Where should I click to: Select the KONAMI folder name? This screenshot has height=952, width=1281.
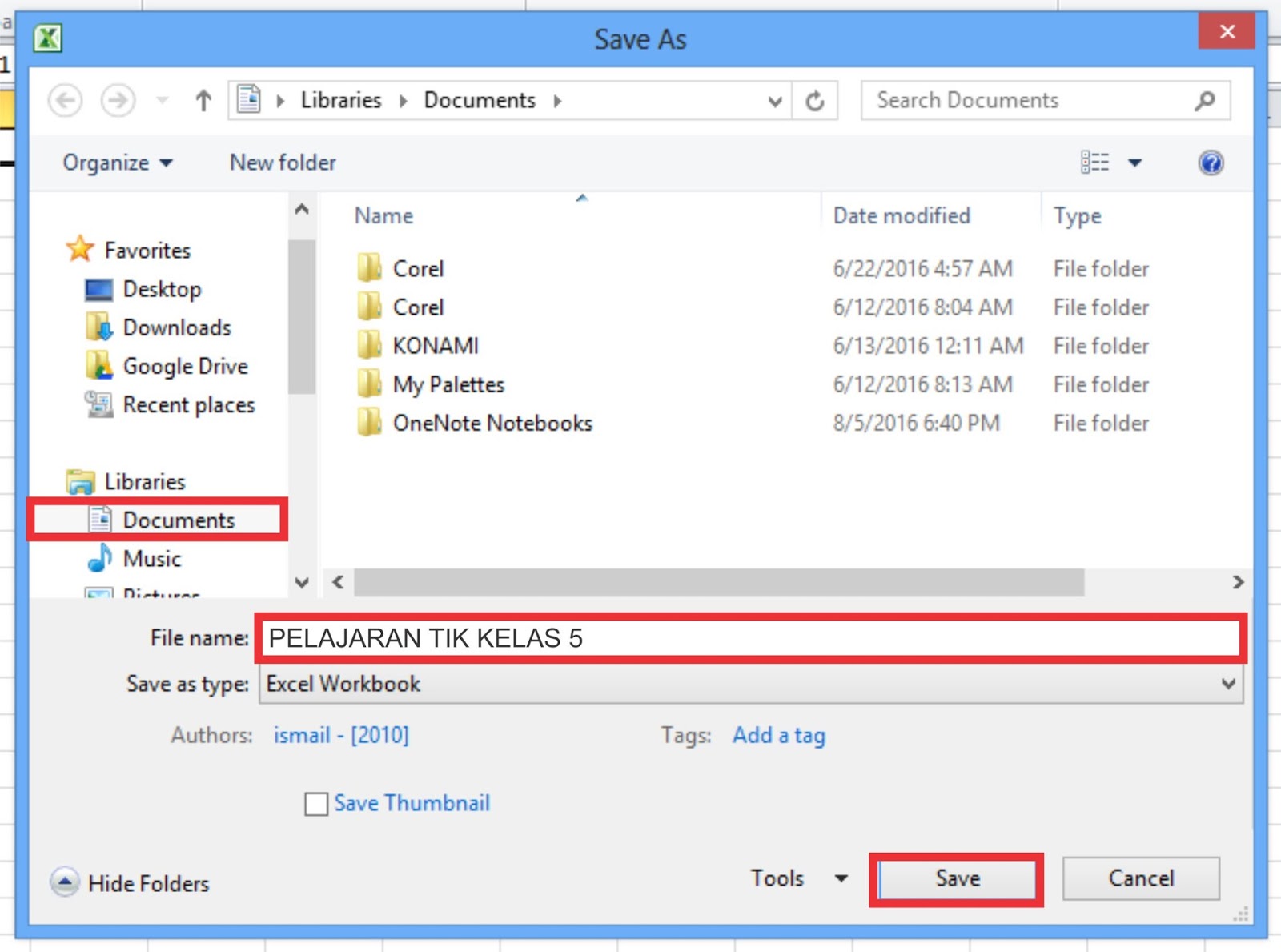tap(436, 345)
